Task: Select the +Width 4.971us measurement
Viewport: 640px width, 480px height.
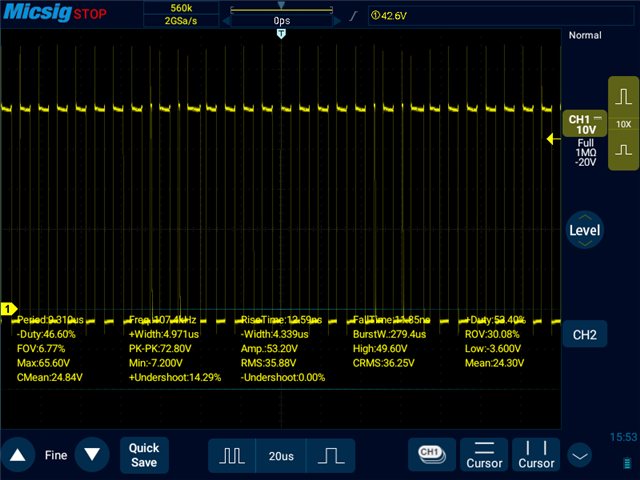Action: coord(164,334)
